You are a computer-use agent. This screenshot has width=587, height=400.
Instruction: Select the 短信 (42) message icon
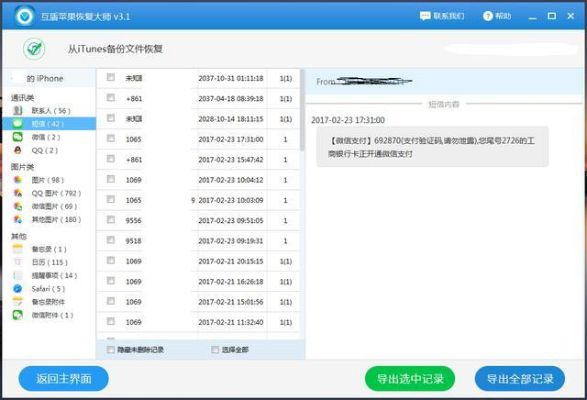pos(18,124)
